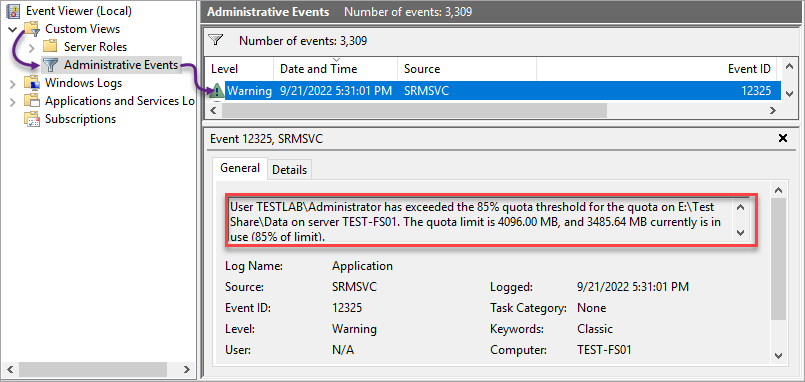Screen dimensions: 805x382
Task: Switch to the General tab
Action: [240, 168]
